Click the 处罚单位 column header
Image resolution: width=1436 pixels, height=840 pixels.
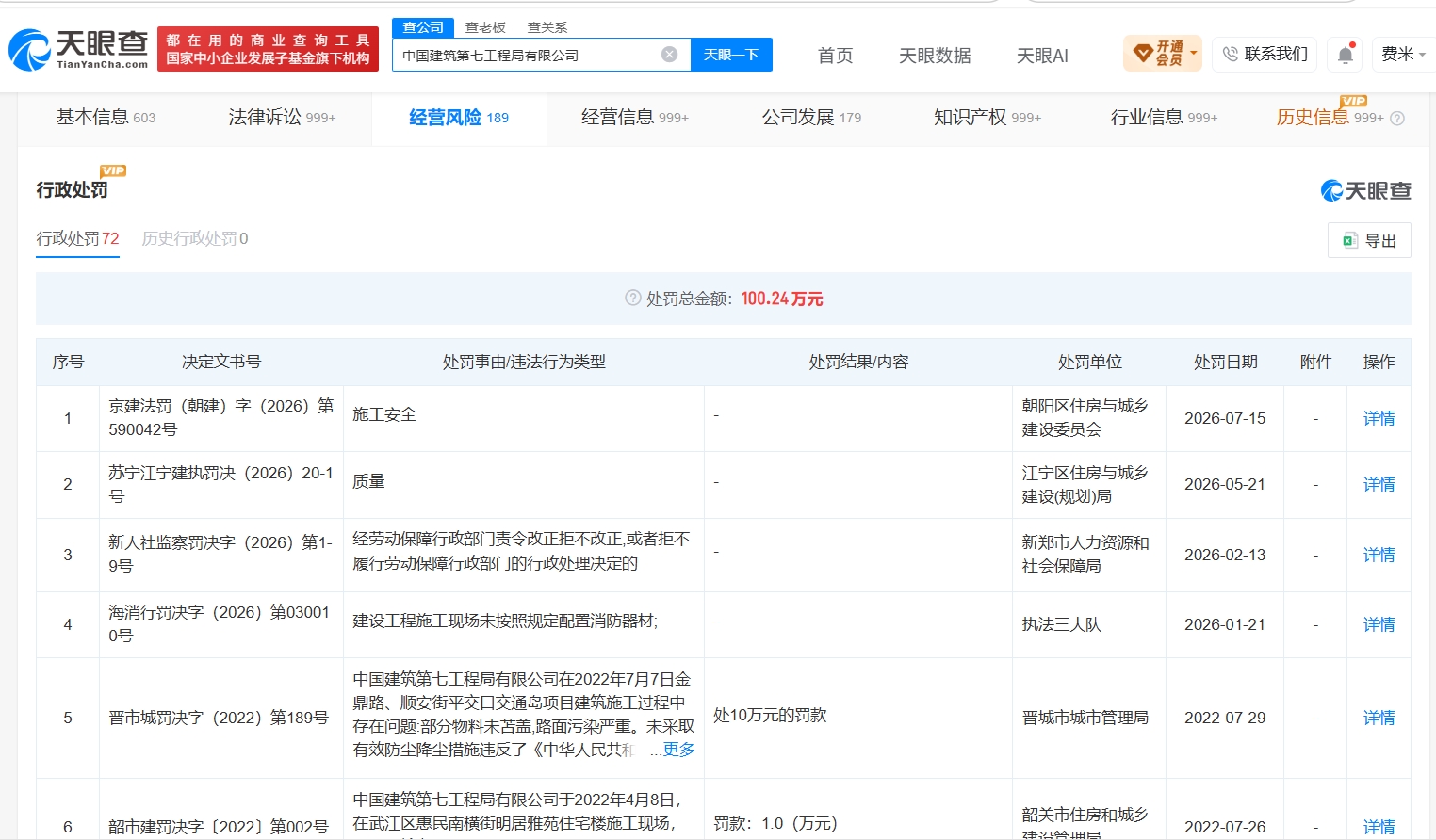[x=1089, y=362]
